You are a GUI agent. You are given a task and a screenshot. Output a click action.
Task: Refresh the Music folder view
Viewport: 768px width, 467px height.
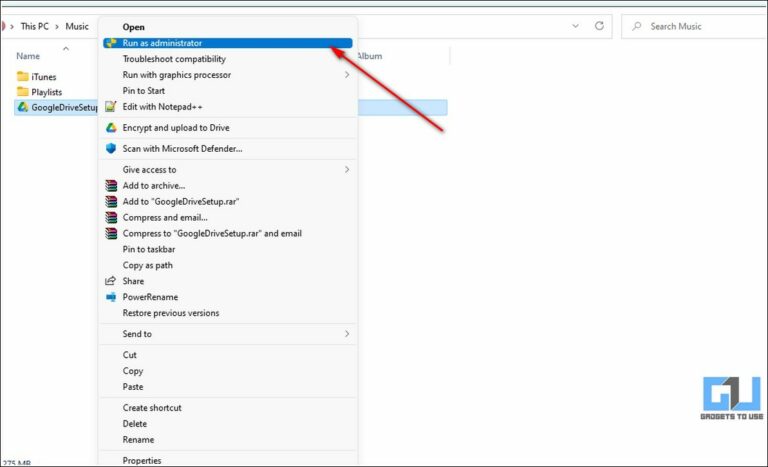(x=599, y=26)
